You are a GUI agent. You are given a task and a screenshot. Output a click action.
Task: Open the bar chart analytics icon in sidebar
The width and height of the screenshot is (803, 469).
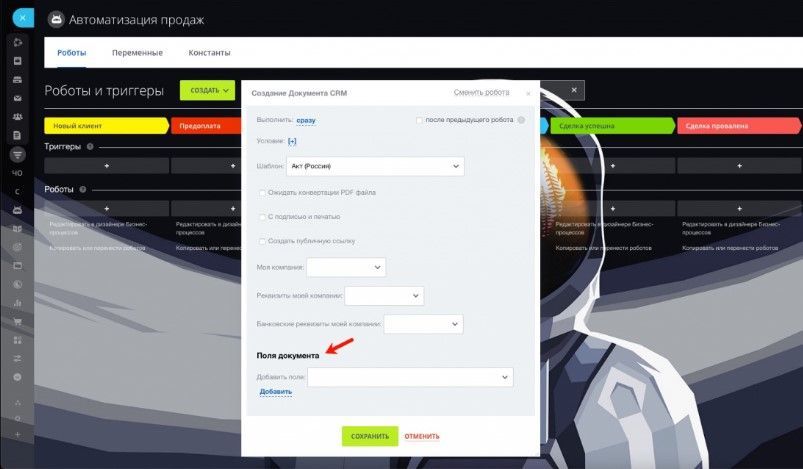(17, 303)
